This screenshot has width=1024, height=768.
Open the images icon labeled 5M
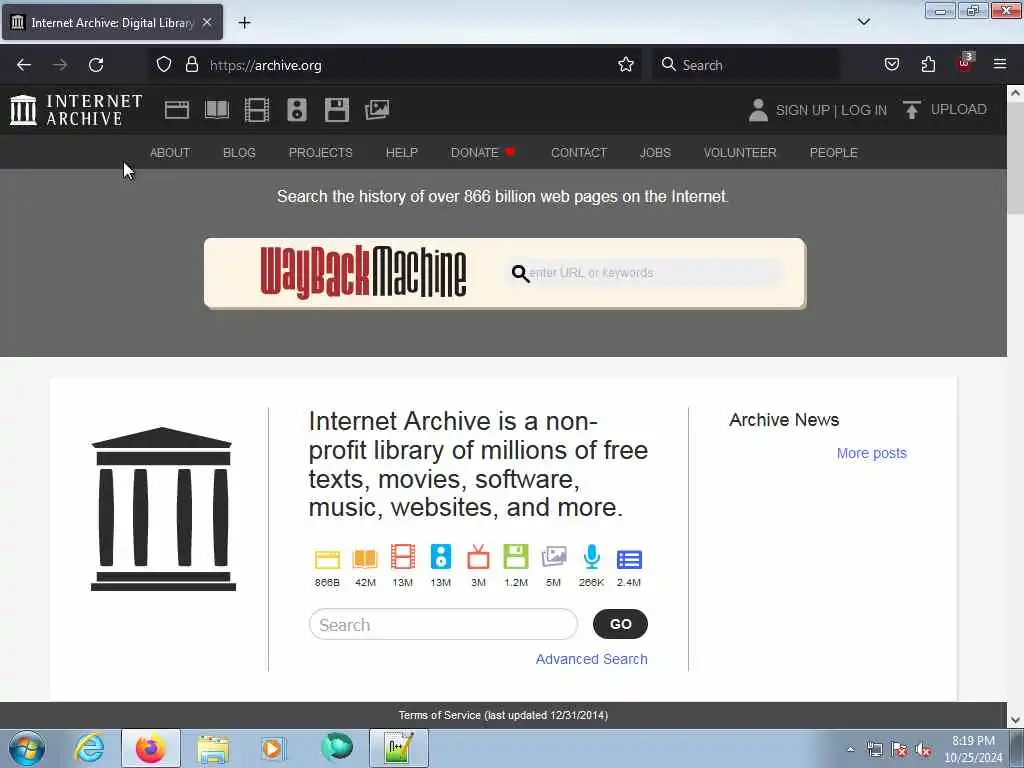554,557
